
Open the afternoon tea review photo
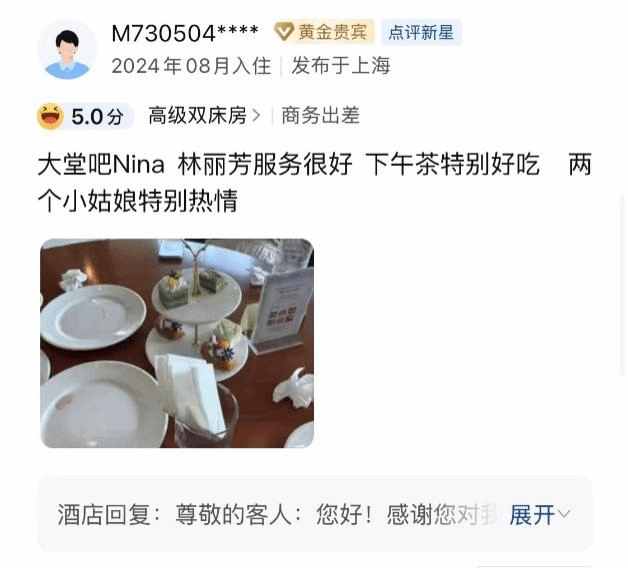coord(177,343)
